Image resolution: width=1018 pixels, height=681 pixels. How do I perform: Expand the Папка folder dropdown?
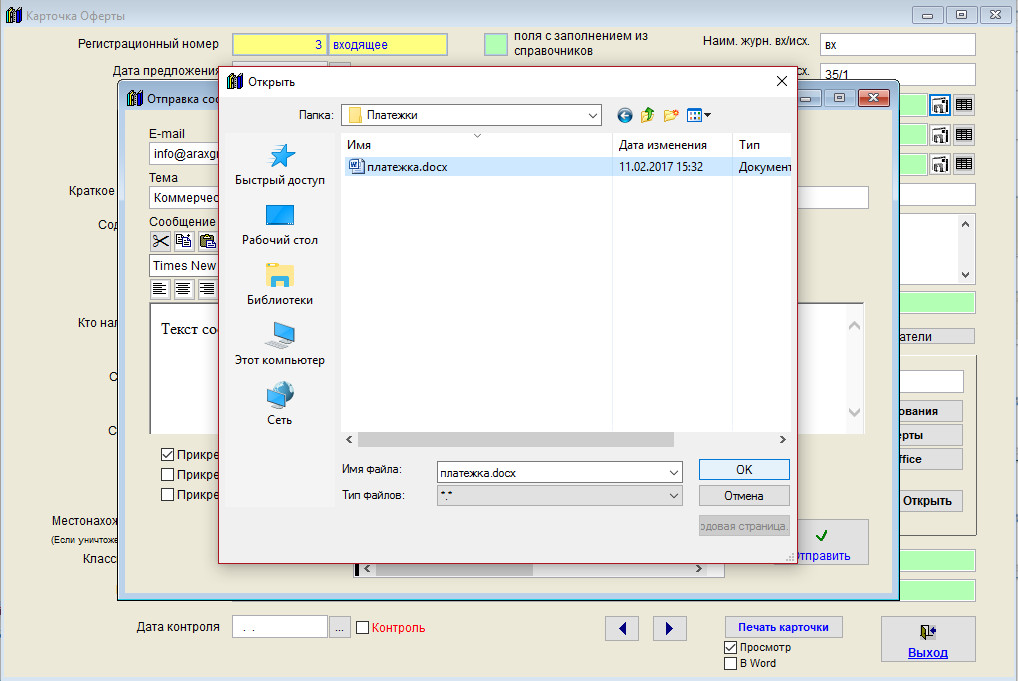[x=592, y=116]
